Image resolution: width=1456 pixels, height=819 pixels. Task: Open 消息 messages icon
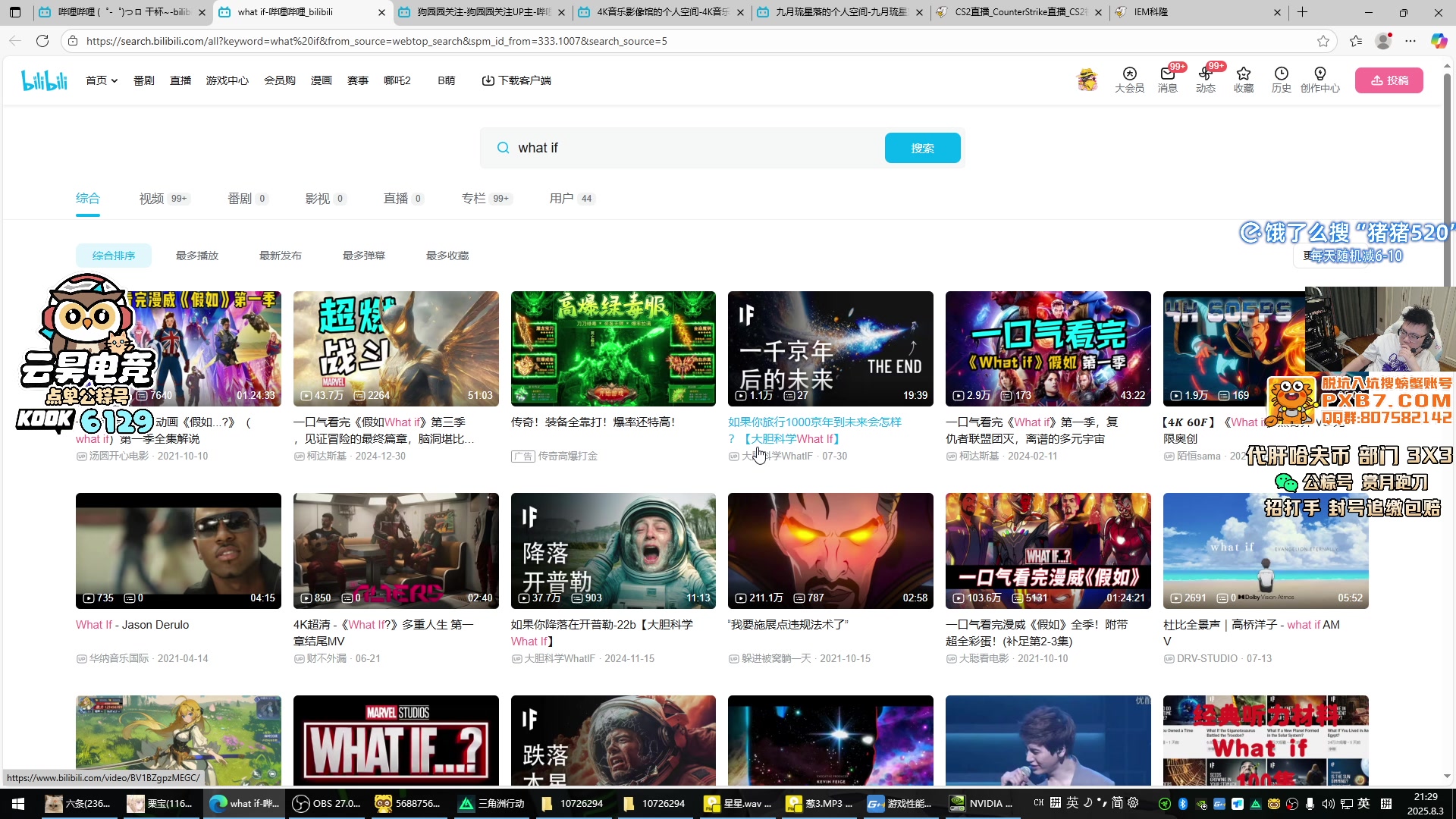tap(1168, 80)
